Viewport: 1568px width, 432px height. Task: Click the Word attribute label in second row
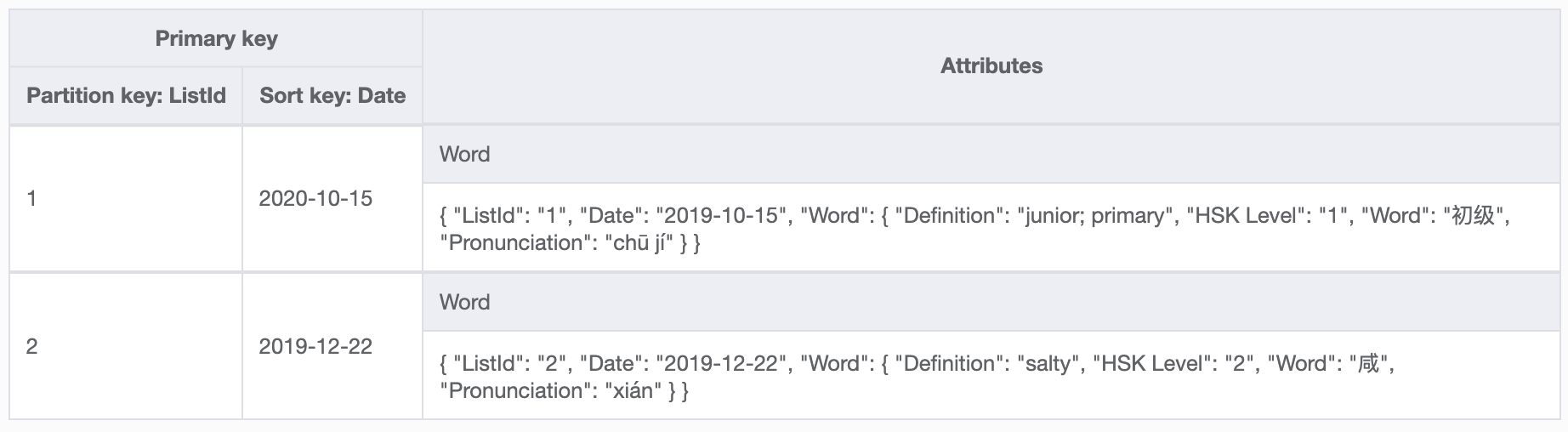click(464, 303)
